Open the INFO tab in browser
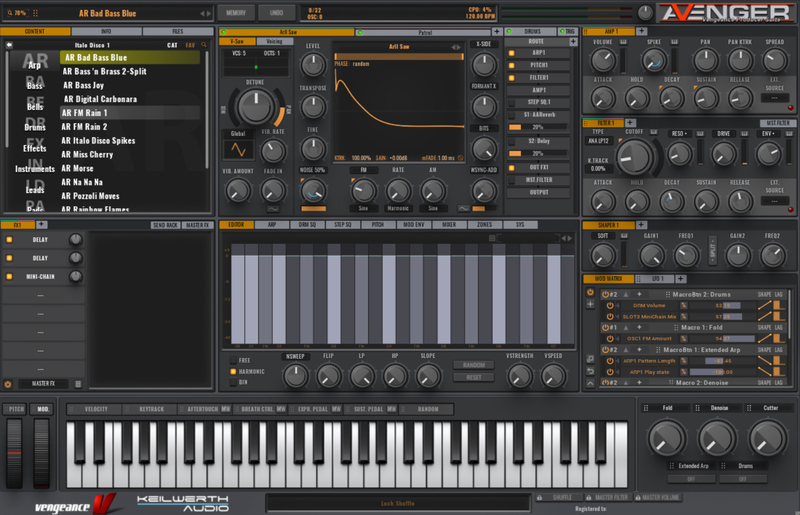The width and height of the screenshot is (800, 515). tap(106, 32)
